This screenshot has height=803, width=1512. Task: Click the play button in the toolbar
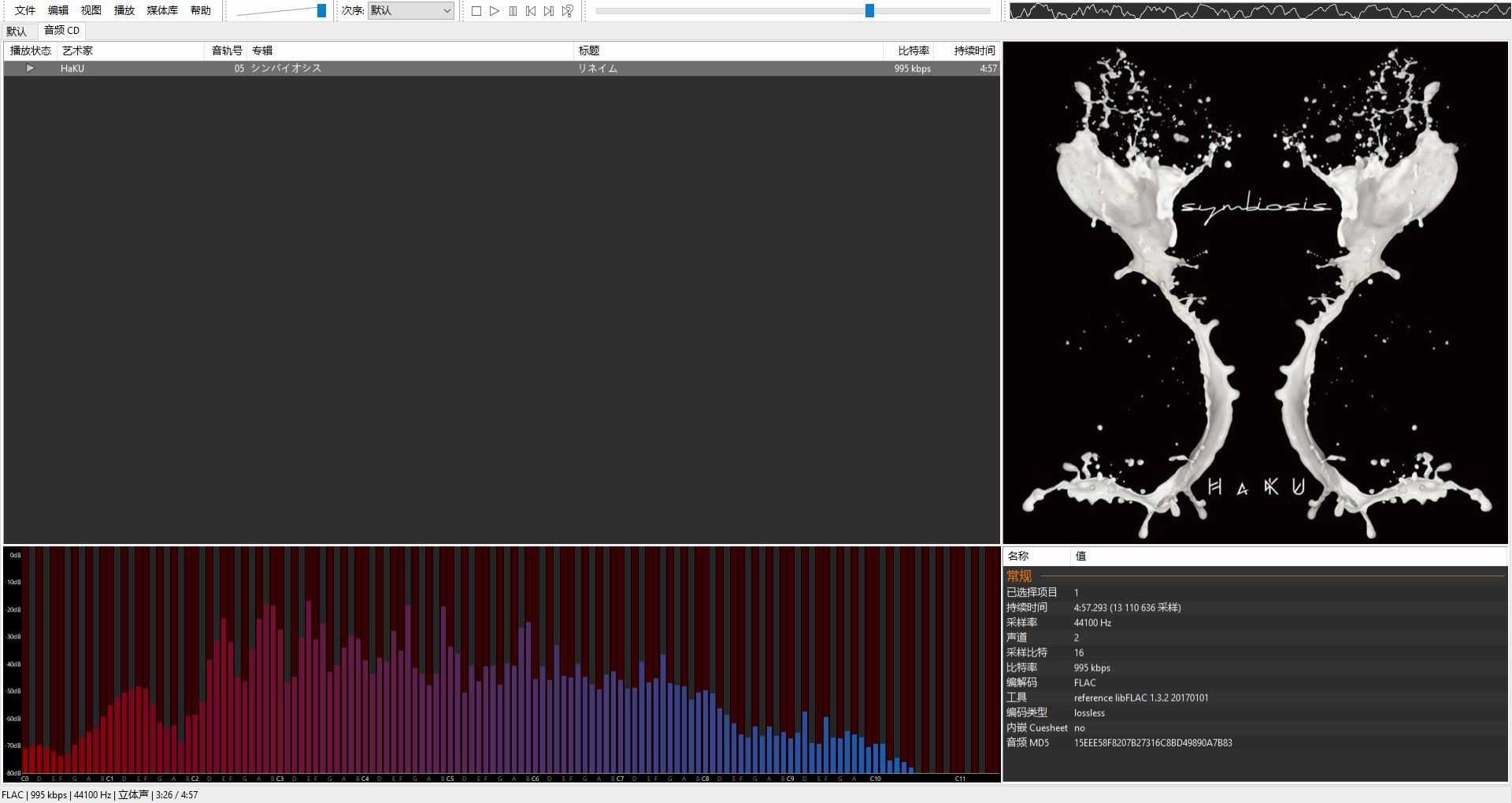coord(495,11)
